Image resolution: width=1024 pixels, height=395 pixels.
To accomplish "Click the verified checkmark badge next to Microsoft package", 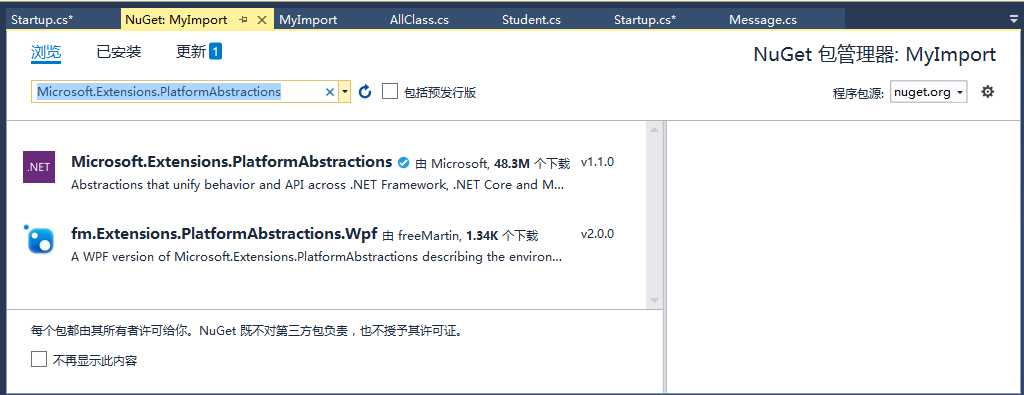I will pos(404,162).
